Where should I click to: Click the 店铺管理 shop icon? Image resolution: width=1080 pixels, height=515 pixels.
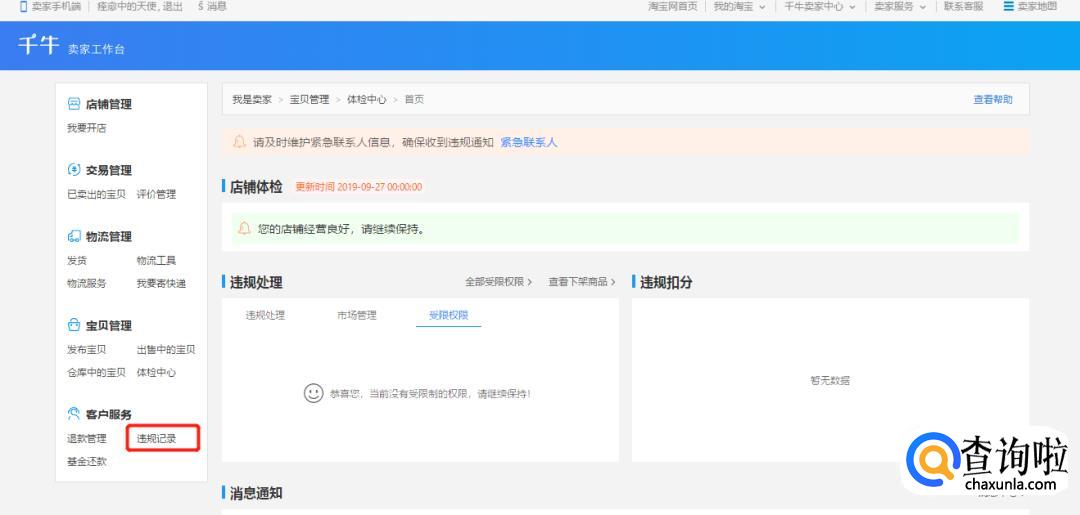[x=74, y=104]
